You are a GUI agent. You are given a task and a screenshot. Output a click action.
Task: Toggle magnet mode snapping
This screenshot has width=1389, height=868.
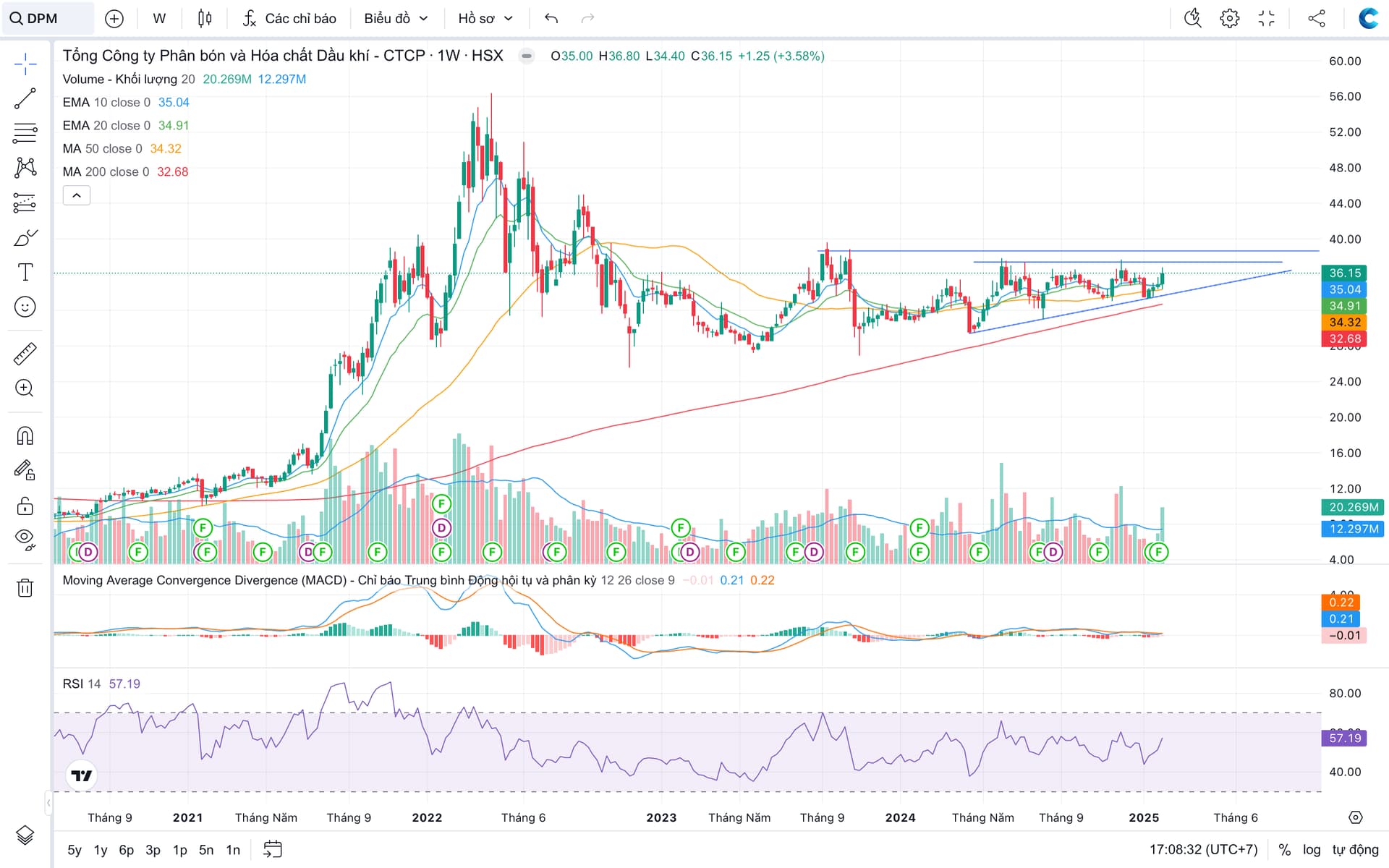pos(25,435)
